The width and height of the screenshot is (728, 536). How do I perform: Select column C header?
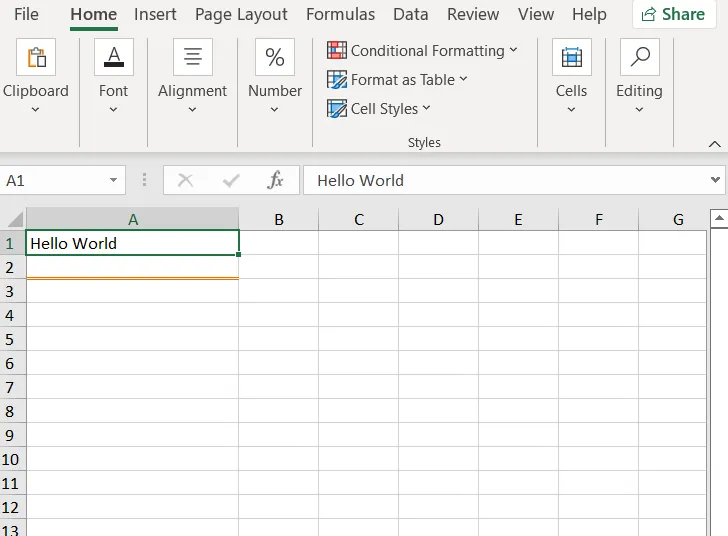coord(358,220)
